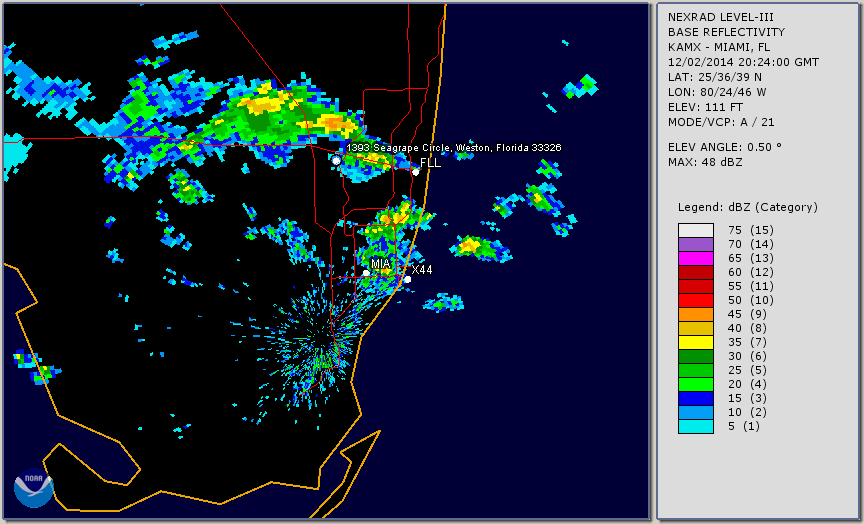
Task: Select the 75 dBZ white legend swatch
Action: tap(696, 230)
